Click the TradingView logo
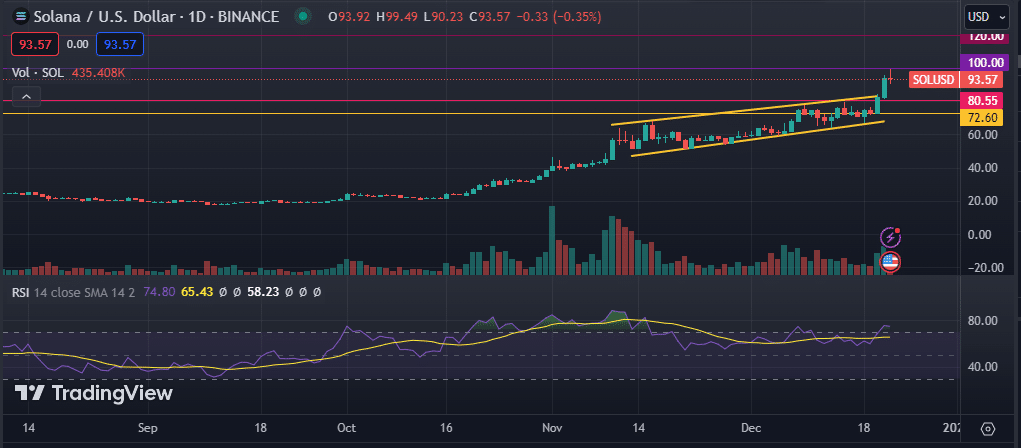Image resolution: width=1021 pixels, height=448 pixels. (x=94, y=393)
